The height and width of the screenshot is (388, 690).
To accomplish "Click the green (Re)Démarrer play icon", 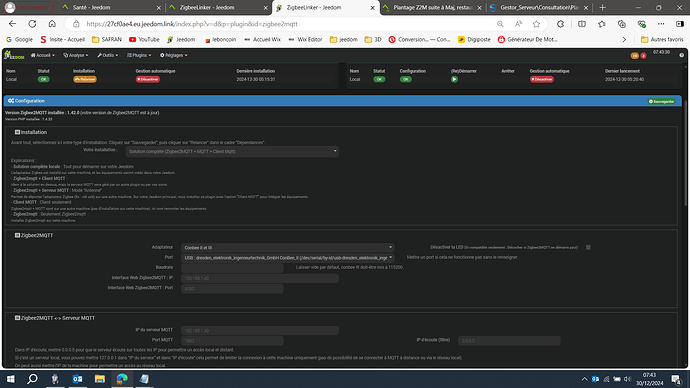I will click(454, 79).
